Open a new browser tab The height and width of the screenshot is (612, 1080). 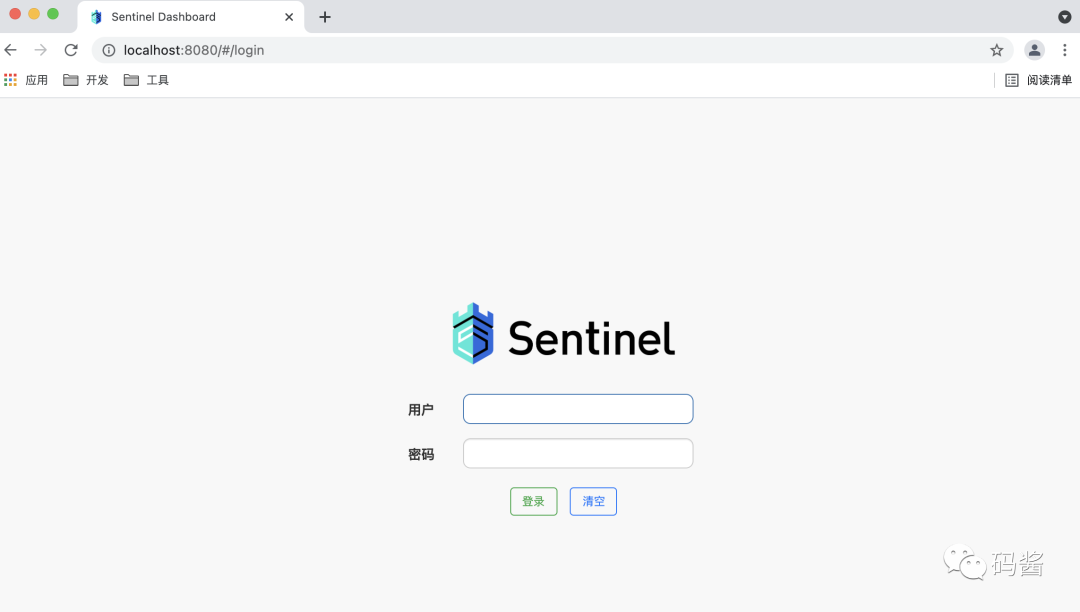click(325, 17)
